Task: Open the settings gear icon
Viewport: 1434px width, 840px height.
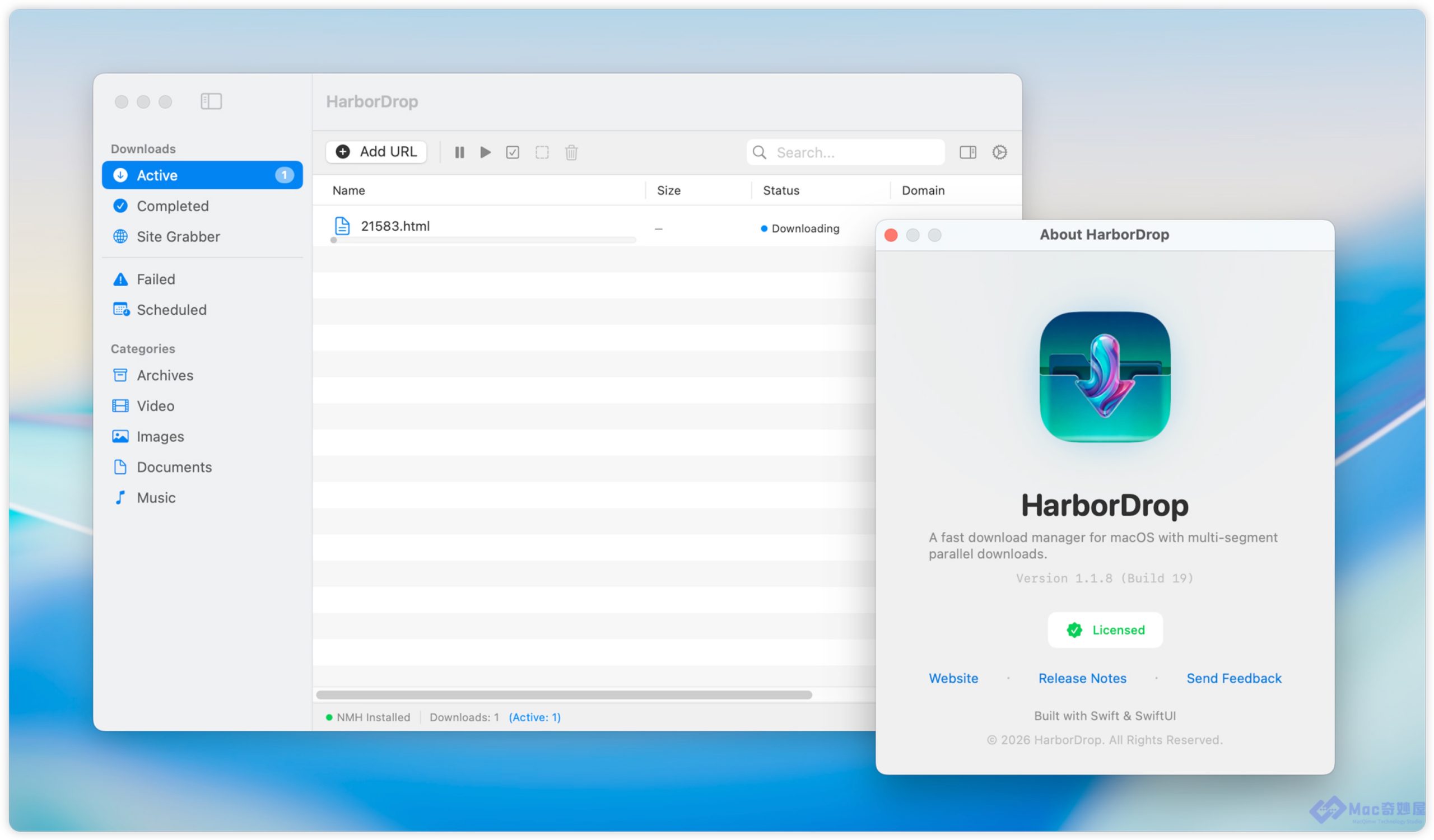Action: click(x=999, y=152)
